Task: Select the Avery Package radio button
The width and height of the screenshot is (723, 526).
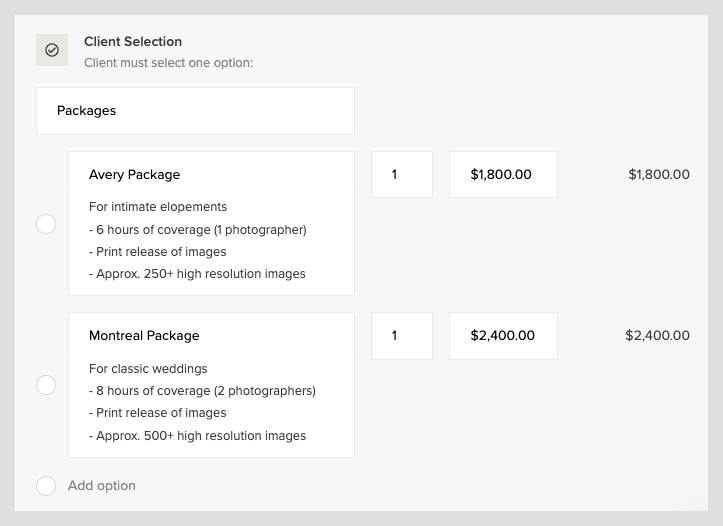Action: 46,224
